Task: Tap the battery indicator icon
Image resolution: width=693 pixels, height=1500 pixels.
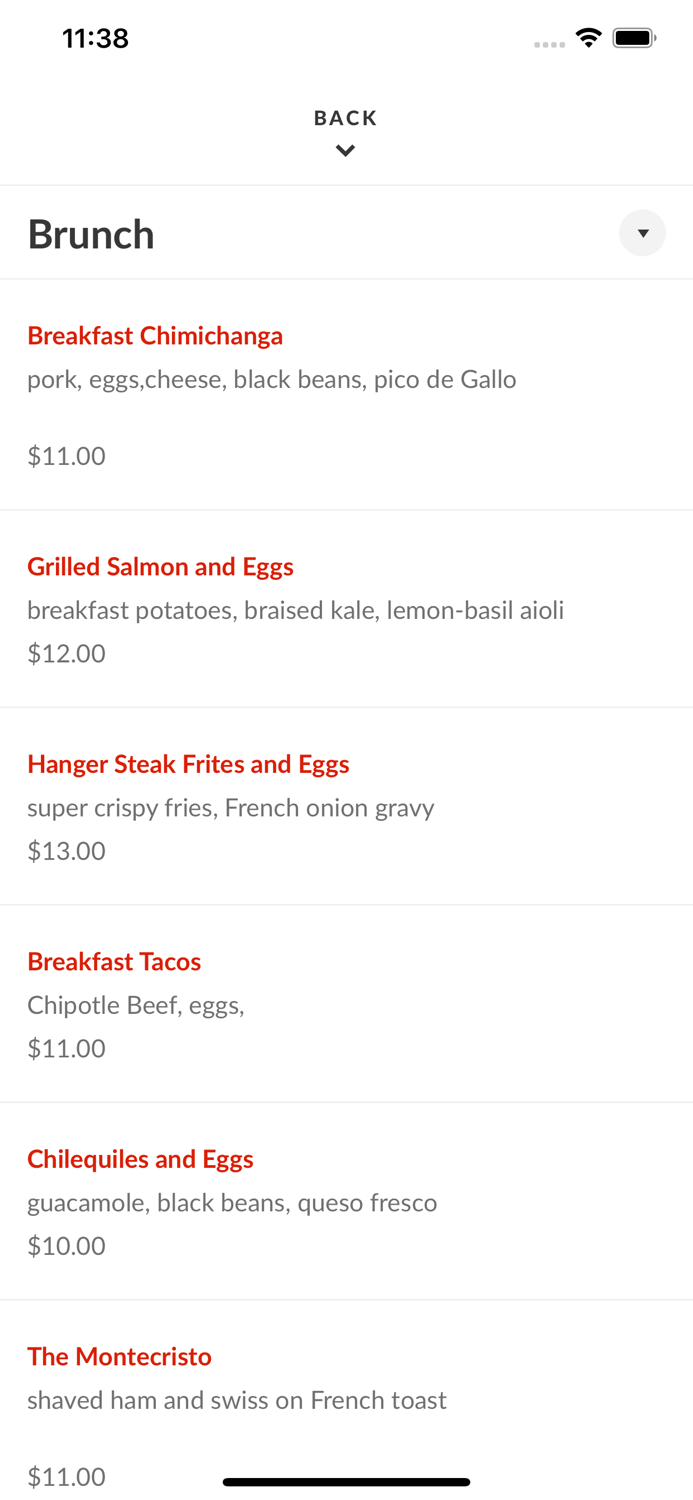Action: point(634,38)
